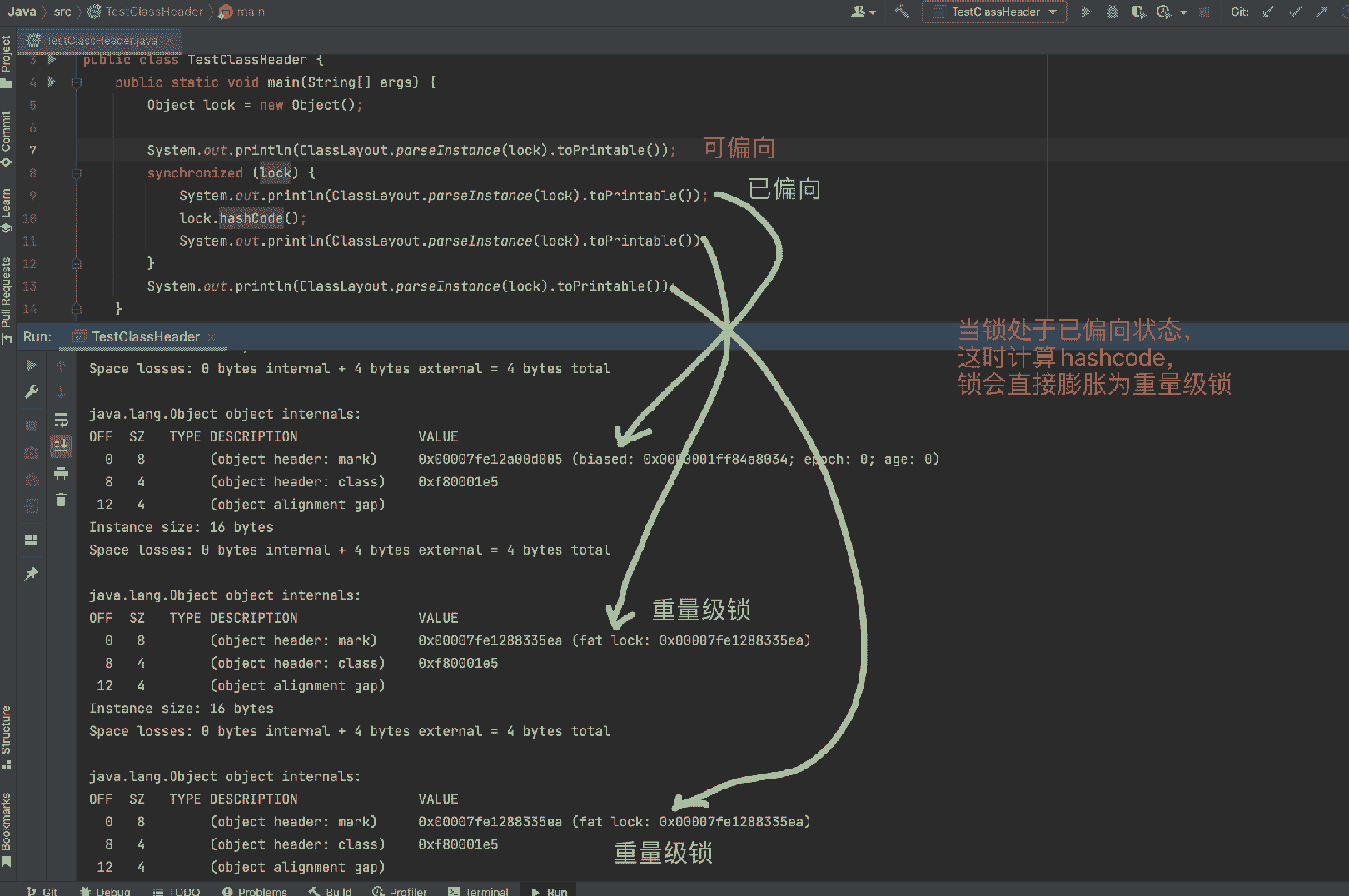Close TestClassHeader Run panel tab
The width and height of the screenshot is (1349, 896).
point(212,336)
